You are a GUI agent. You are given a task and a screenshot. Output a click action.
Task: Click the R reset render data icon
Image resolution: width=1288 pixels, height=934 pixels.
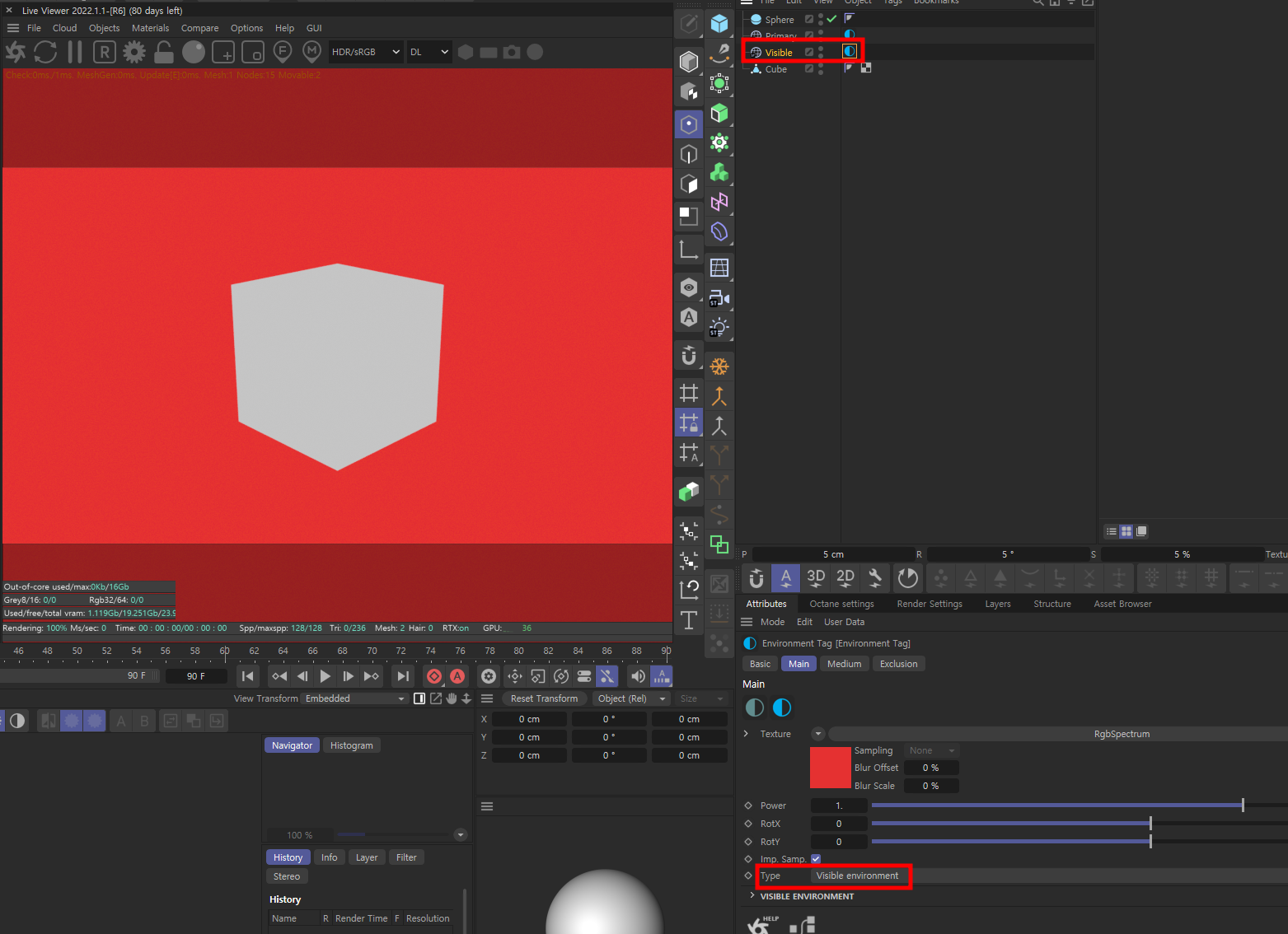pos(104,52)
